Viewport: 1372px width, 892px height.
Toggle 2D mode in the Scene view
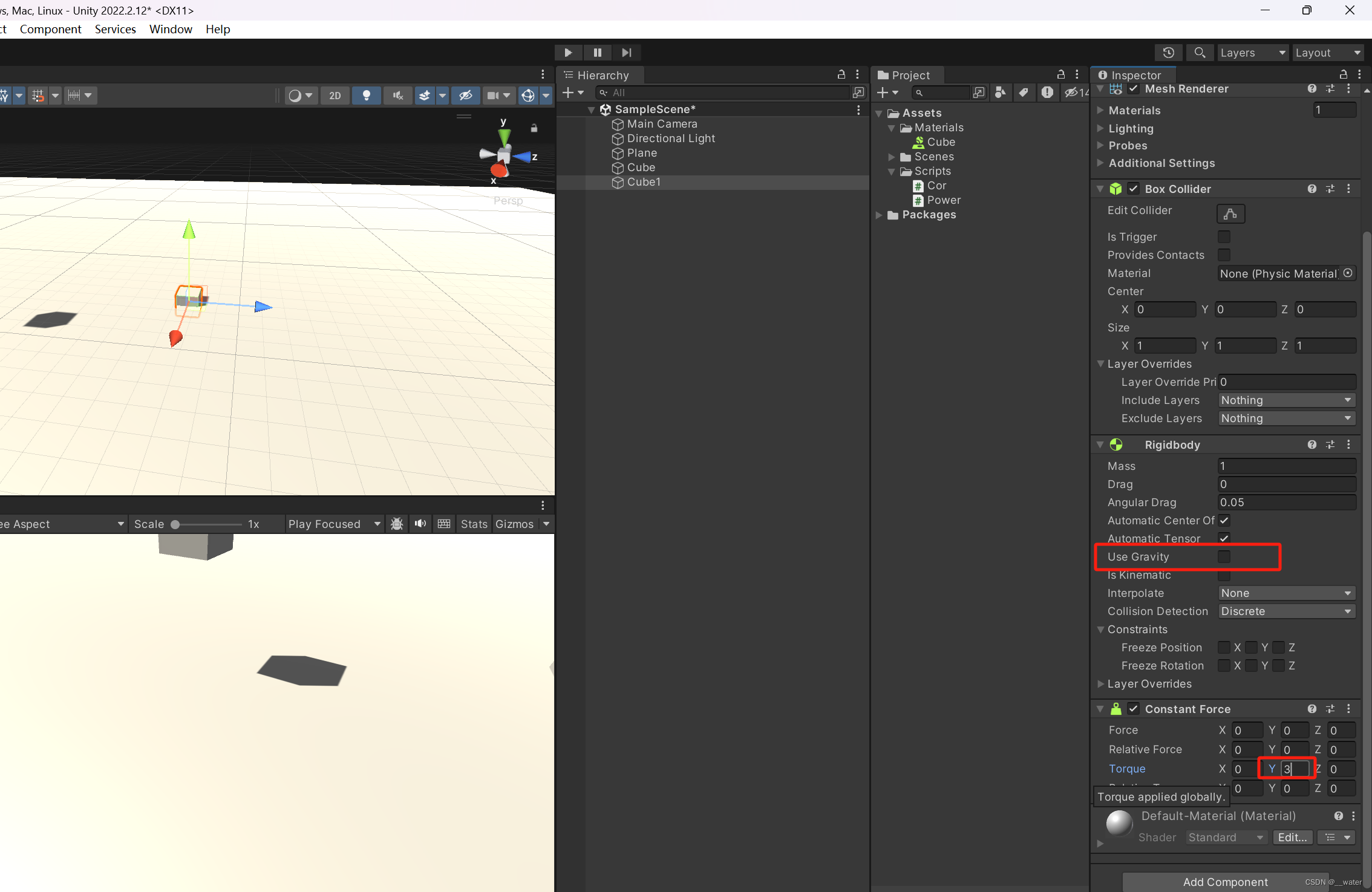(x=335, y=95)
